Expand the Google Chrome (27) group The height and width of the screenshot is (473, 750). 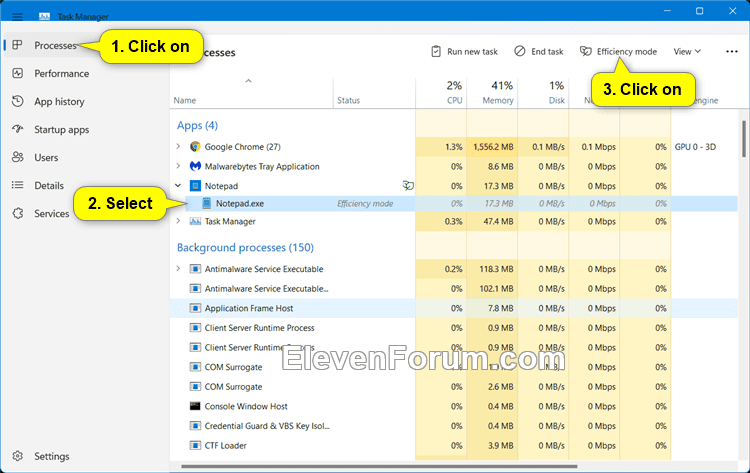pyautogui.click(x=178, y=146)
